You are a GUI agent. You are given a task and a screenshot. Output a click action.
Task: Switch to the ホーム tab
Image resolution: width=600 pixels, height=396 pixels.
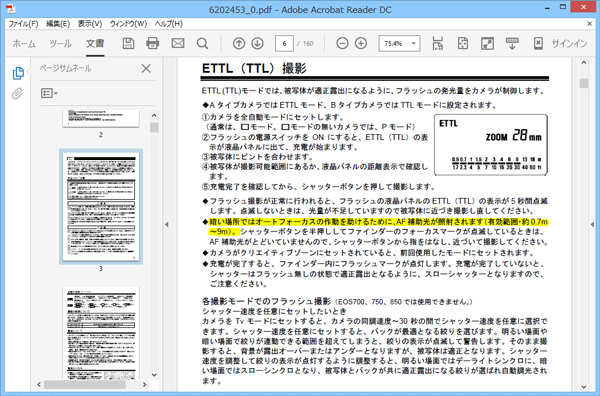click(24, 44)
